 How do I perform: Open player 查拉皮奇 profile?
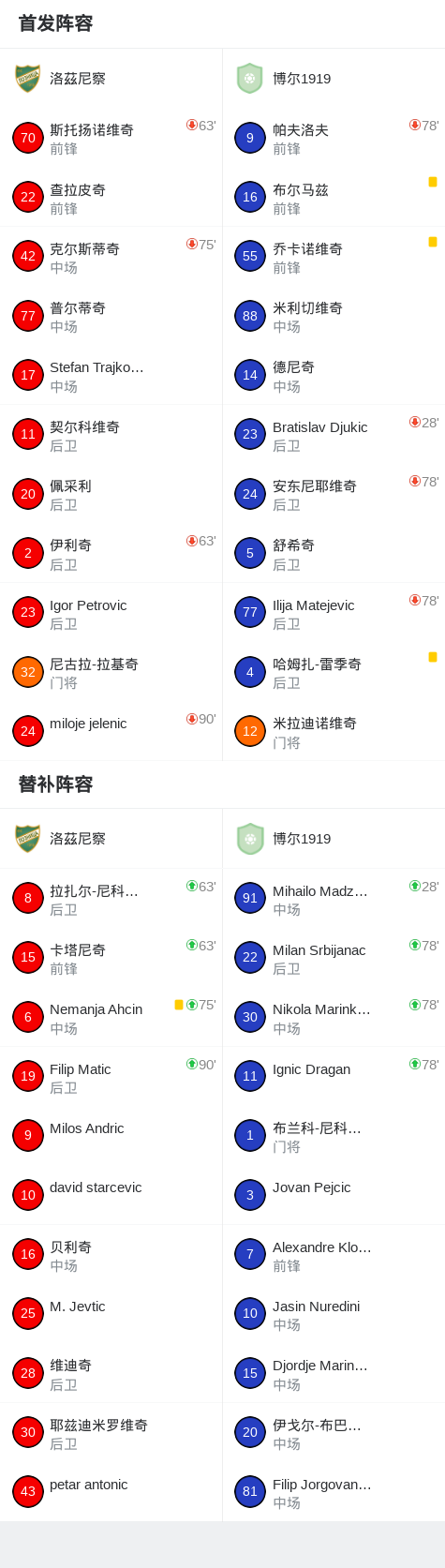click(x=111, y=198)
